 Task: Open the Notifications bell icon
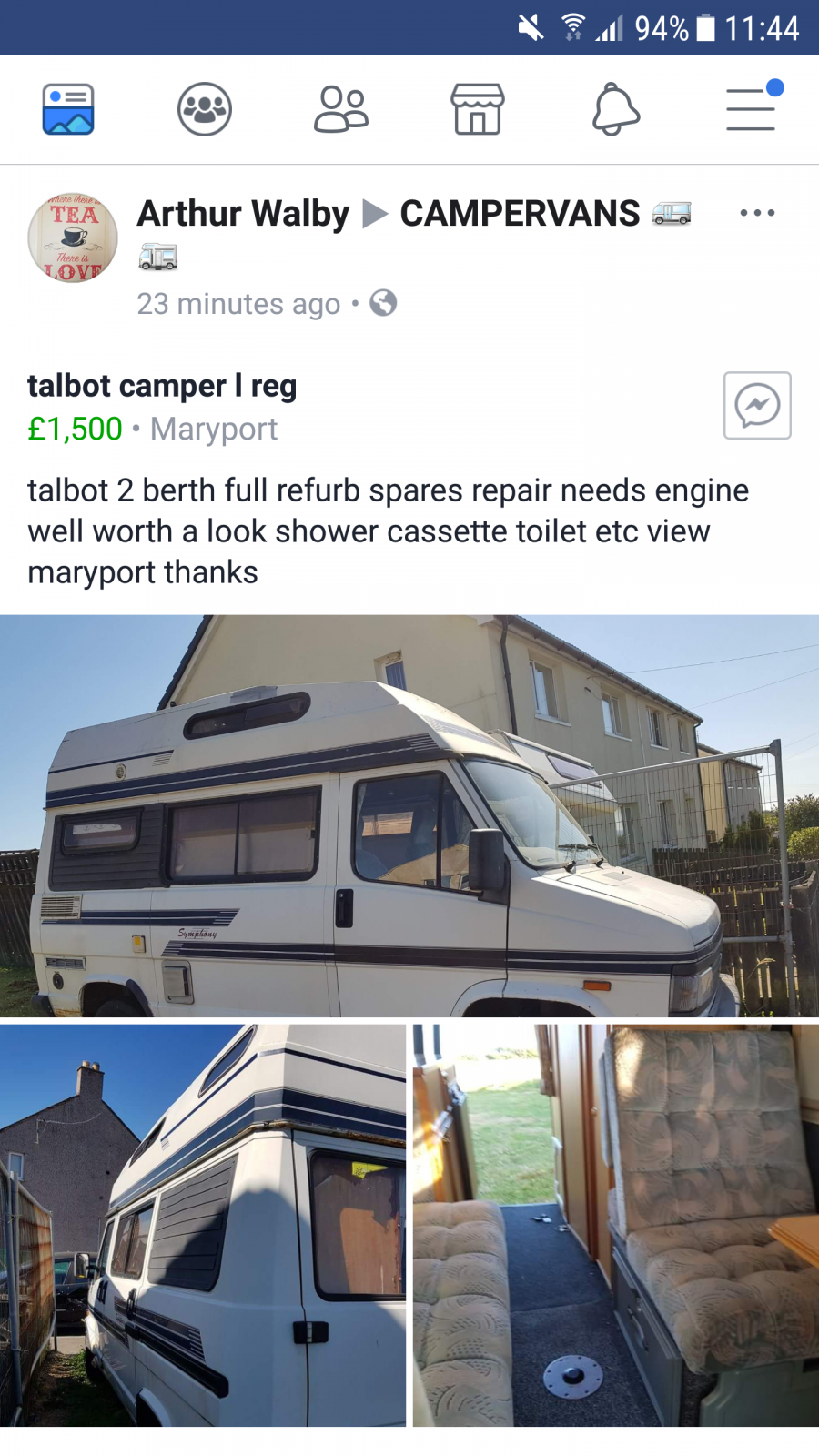[x=615, y=109]
